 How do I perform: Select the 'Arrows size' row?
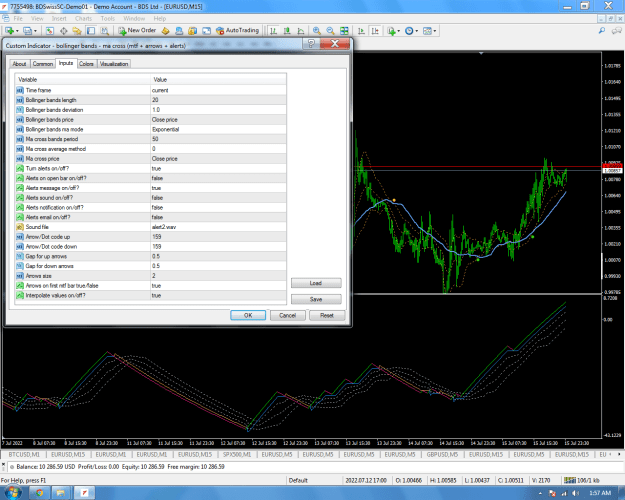coord(151,276)
